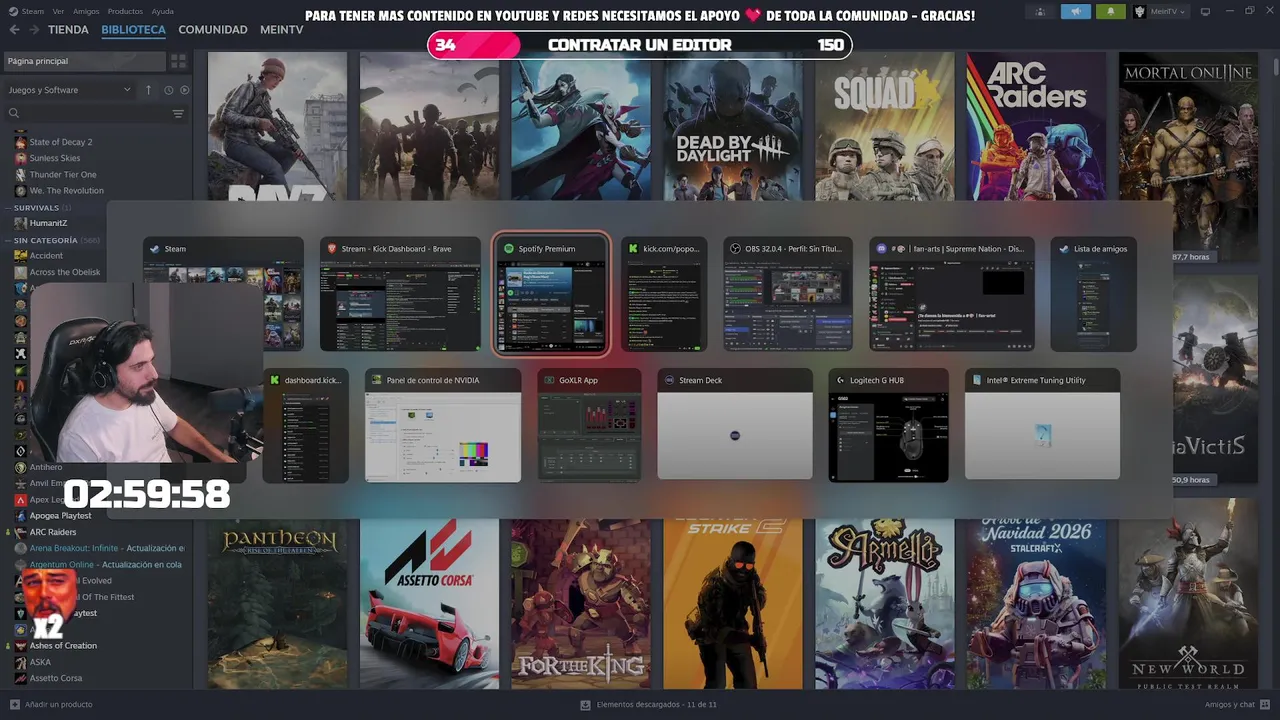Open the advanced filter lines icon
Viewport: 1280px width, 720px height.
coord(178,114)
